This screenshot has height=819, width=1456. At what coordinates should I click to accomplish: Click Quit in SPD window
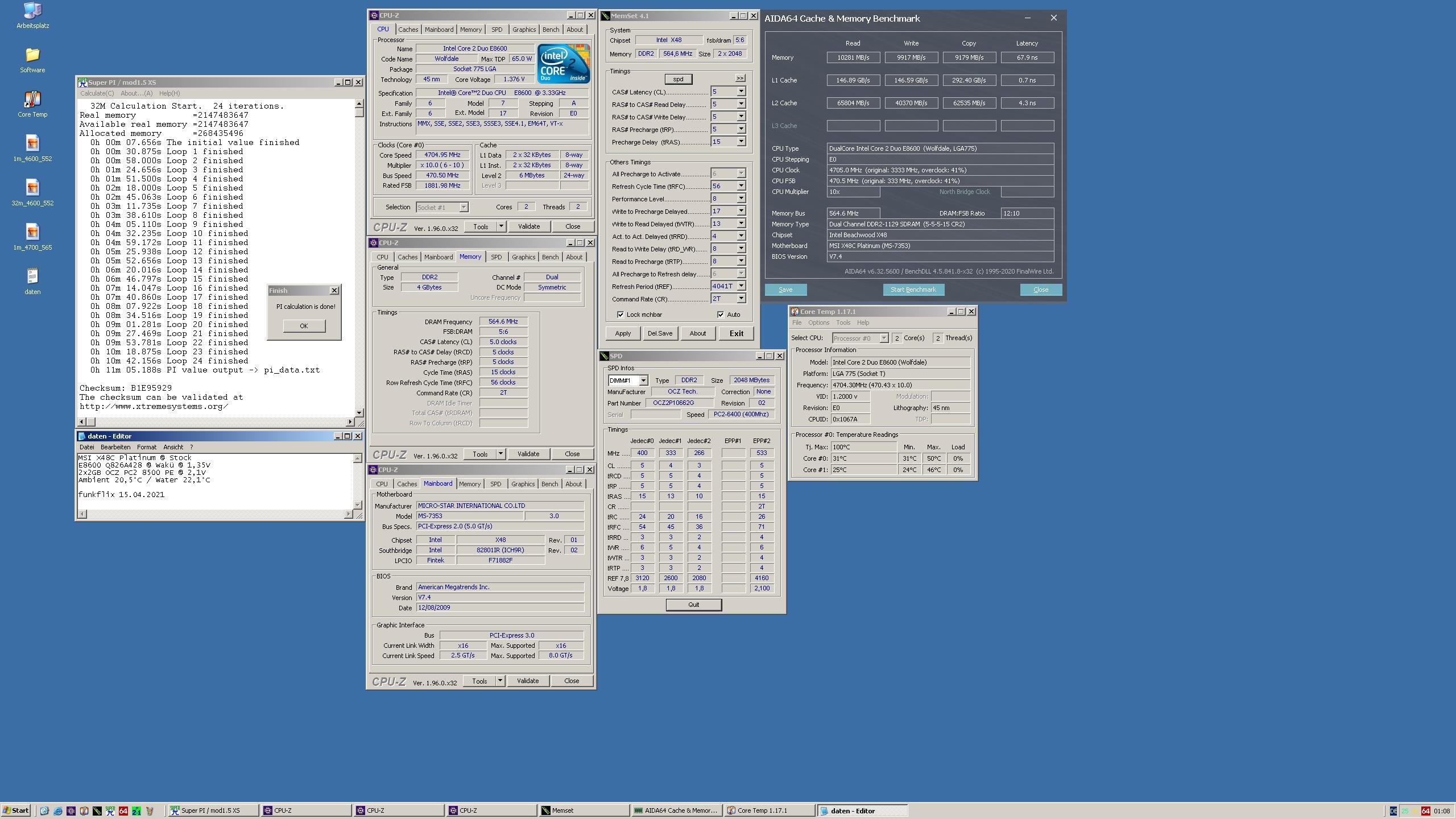click(x=693, y=605)
